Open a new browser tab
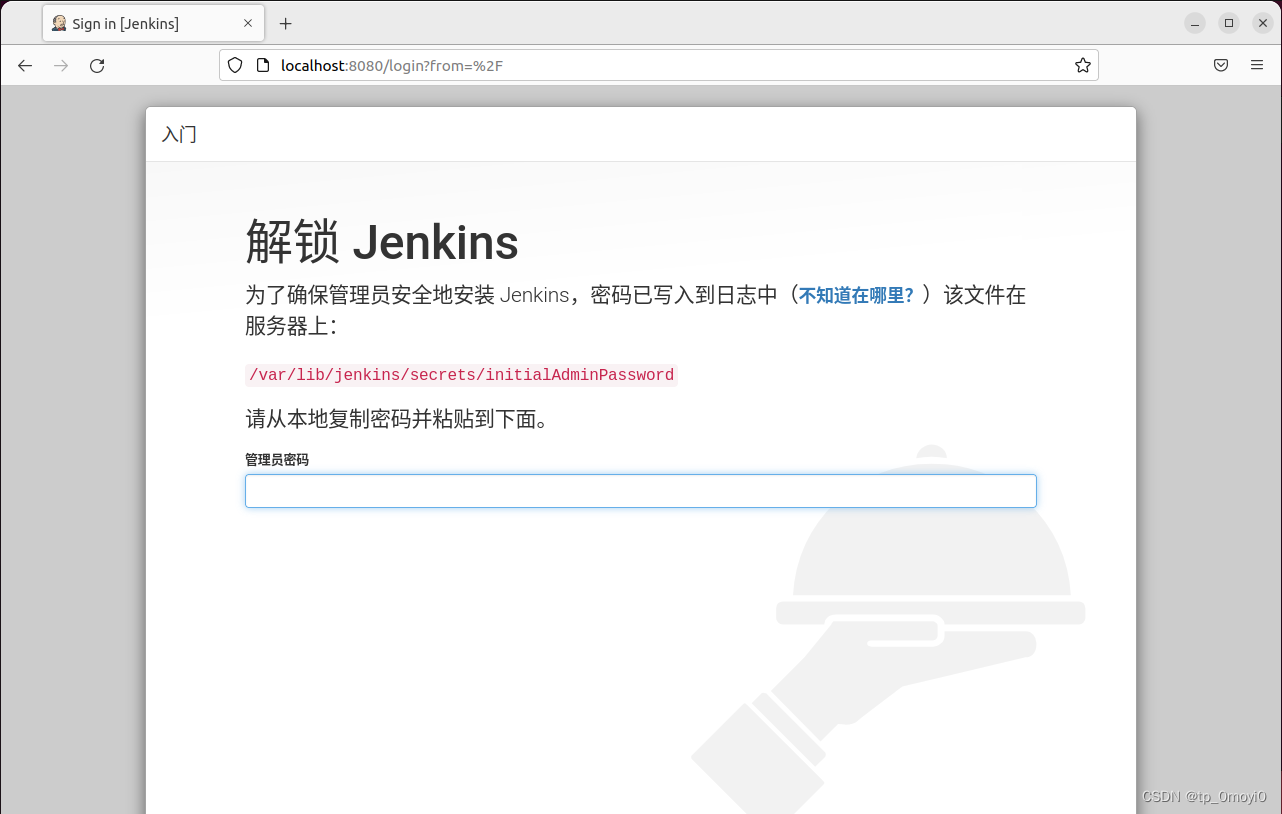The height and width of the screenshot is (814, 1282). (x=286, y=22)
